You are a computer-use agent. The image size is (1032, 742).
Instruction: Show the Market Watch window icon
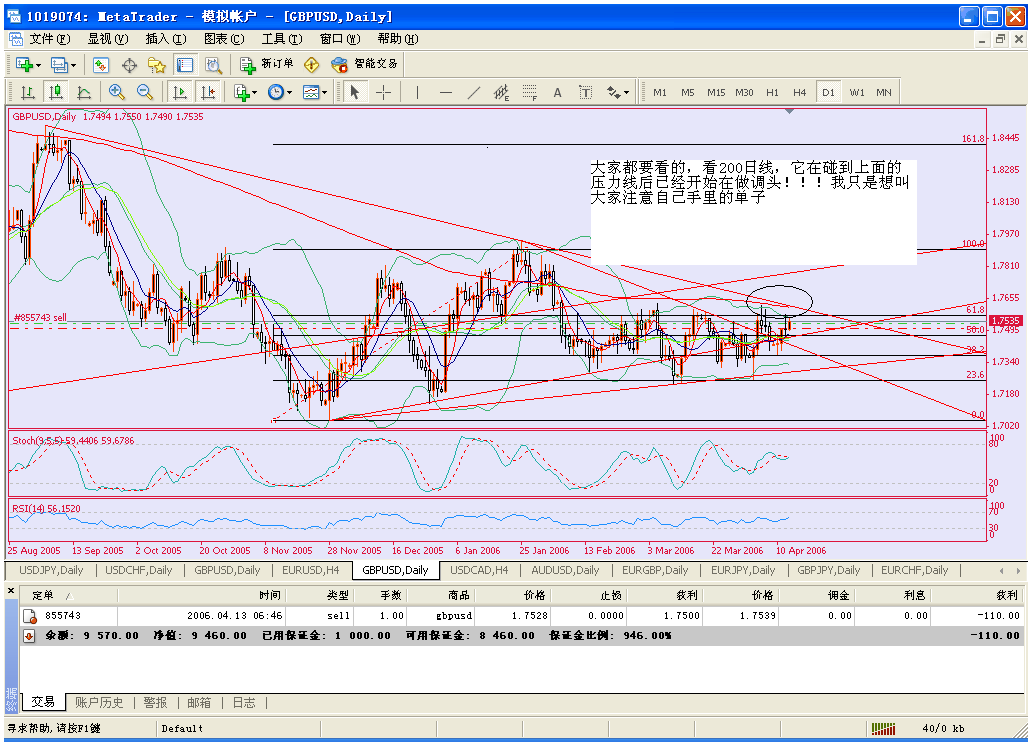click(101, 65)
